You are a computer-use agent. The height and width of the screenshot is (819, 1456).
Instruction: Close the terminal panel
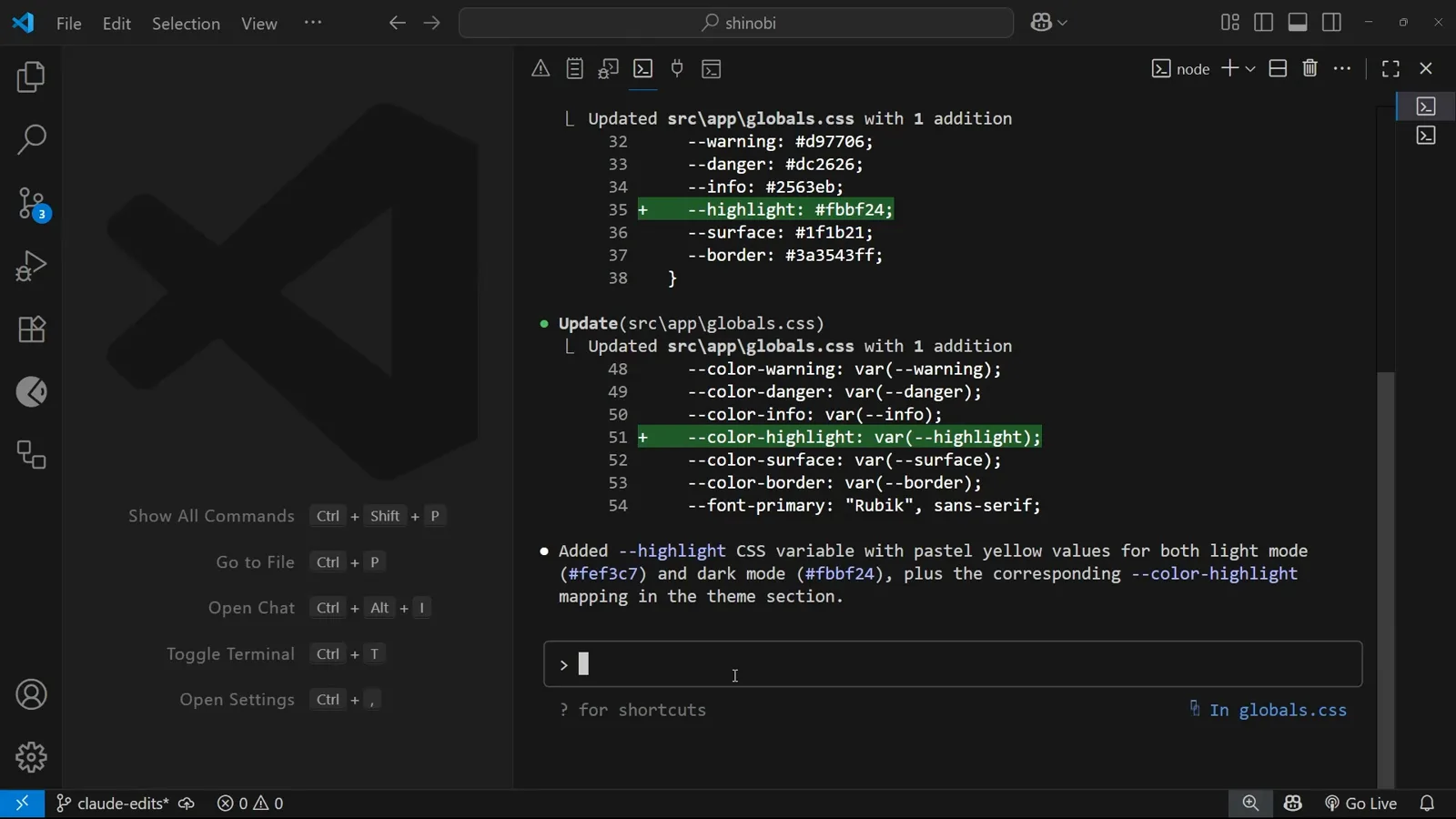(1426, 68)
